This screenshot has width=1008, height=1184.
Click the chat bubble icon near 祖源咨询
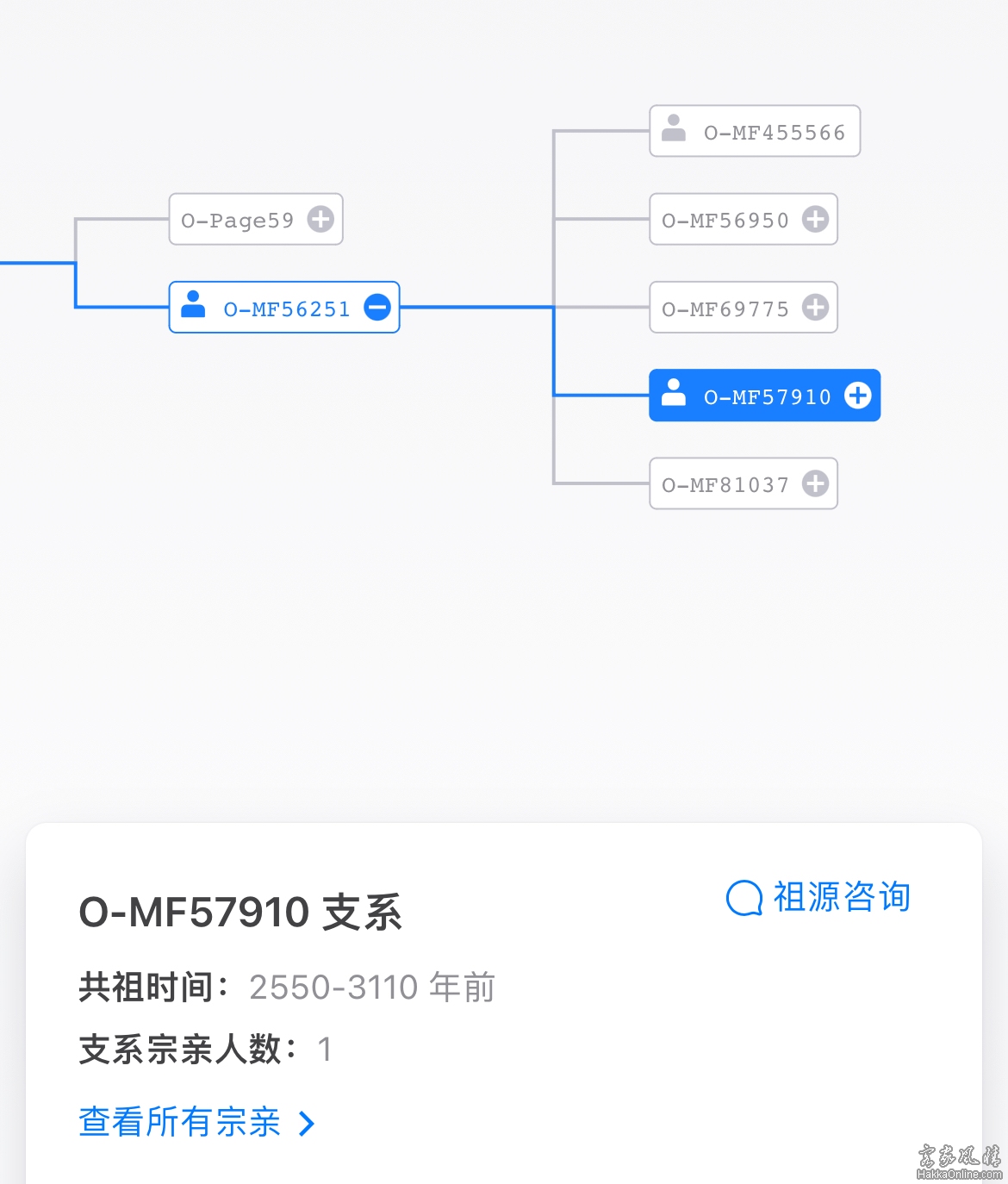pyautogui.click(x=744, y=898)
